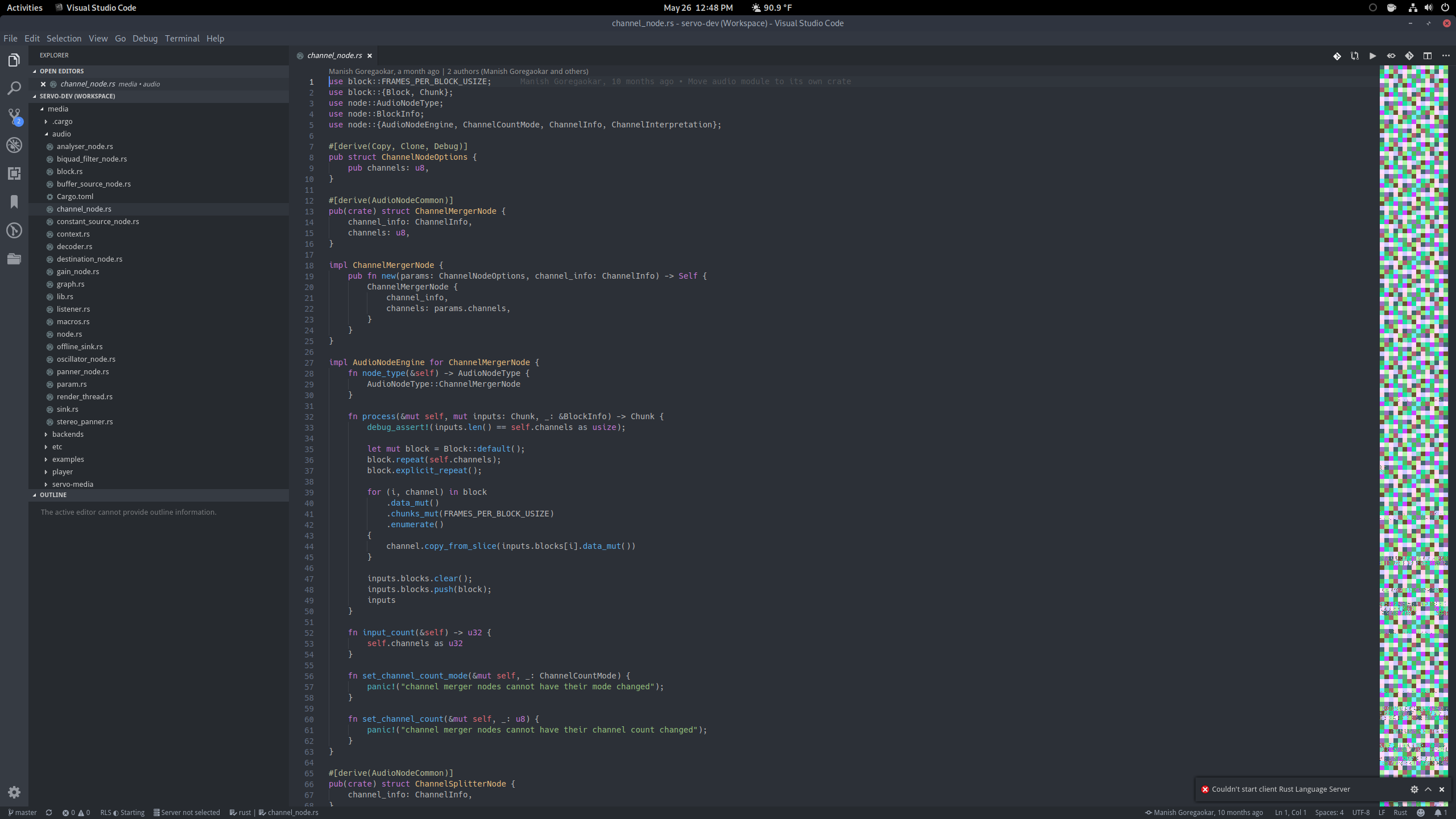Open the Debug view from the activity bar
Image resolution: width=1456 pixels, height=819 pixels.
tap(14, 145)
